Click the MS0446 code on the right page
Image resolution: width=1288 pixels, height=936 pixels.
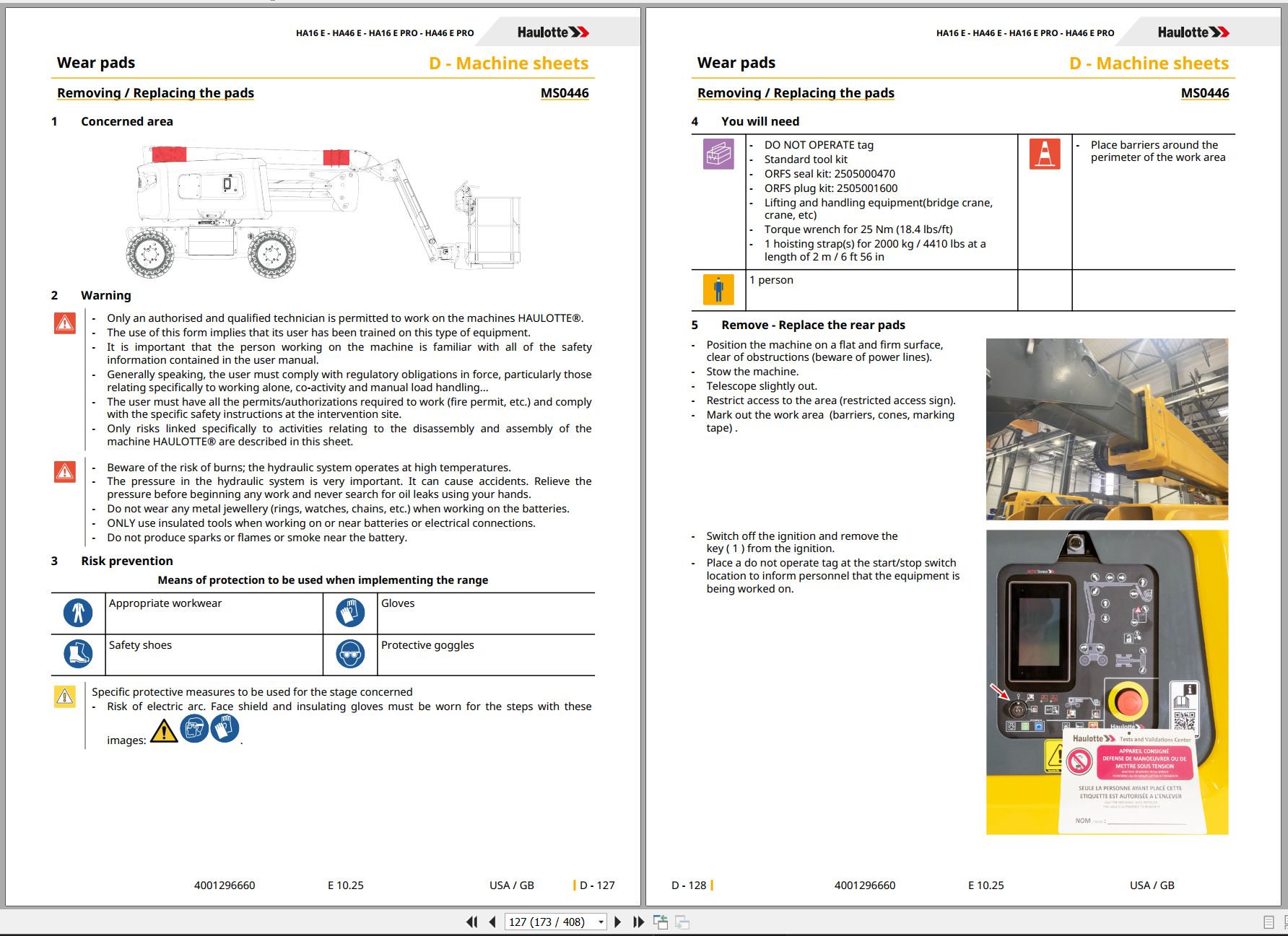1205,93
